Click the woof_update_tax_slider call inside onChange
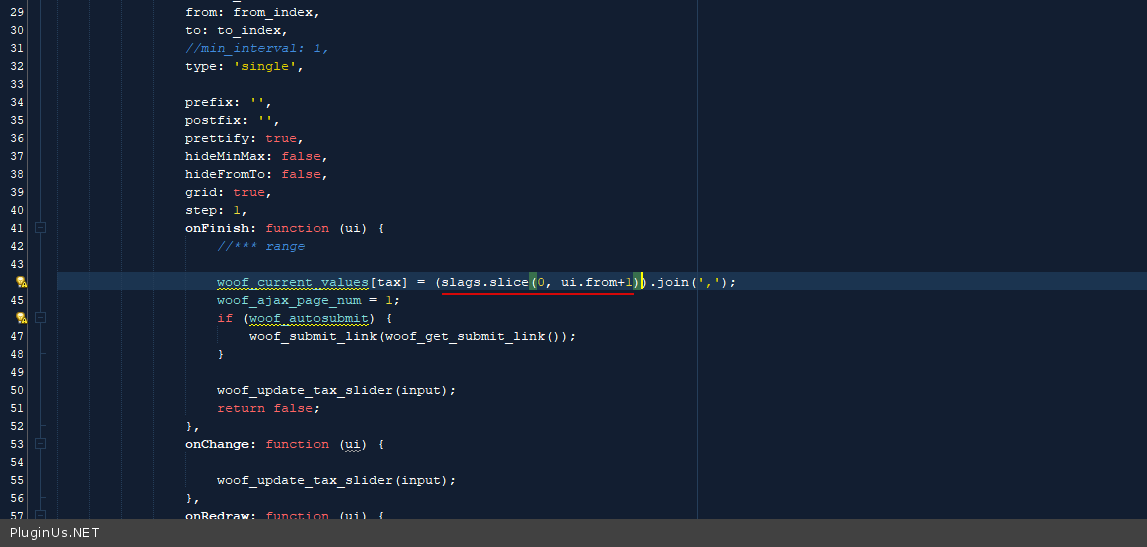The height and width of the screenshot is (547, 1147). 306,480
